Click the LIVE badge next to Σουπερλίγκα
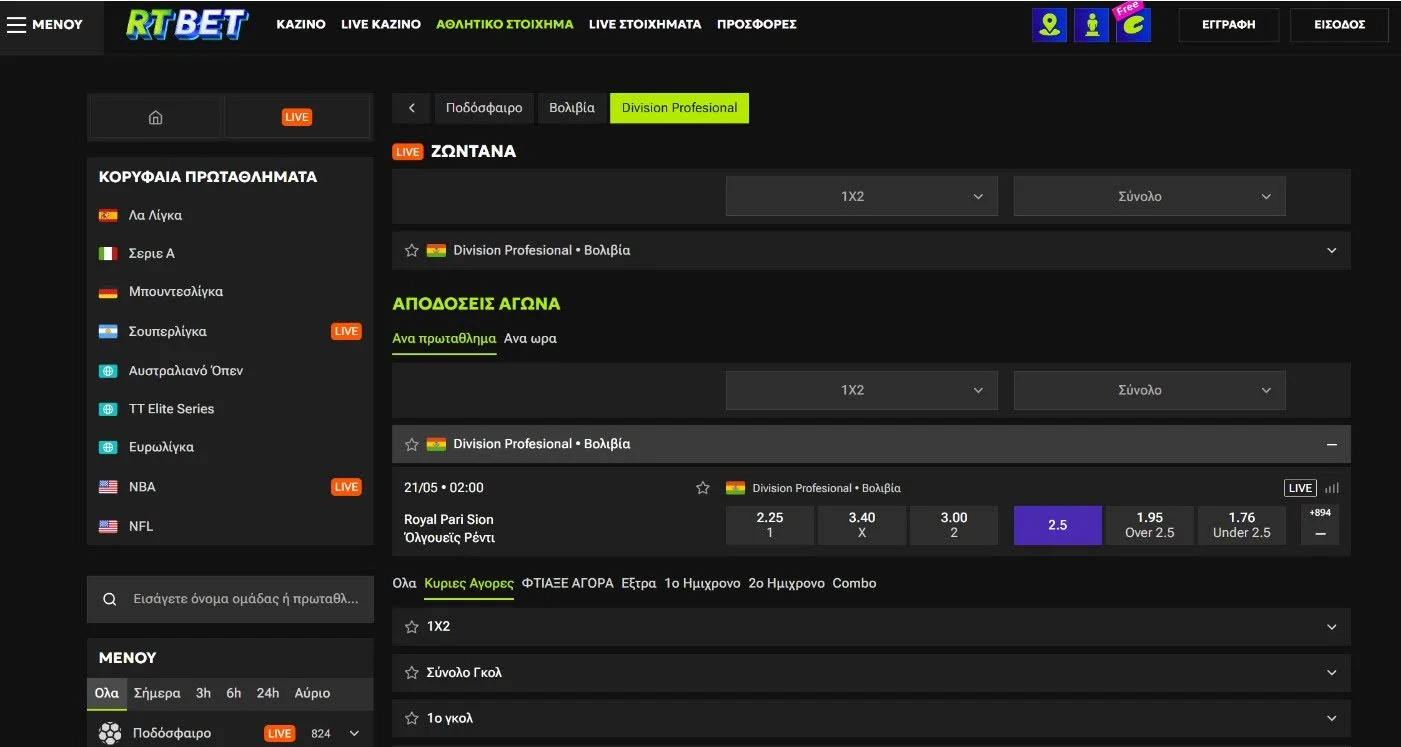The width and height of the screenshot is (1401, 747). pyautogui.click(x=346, y=331)
